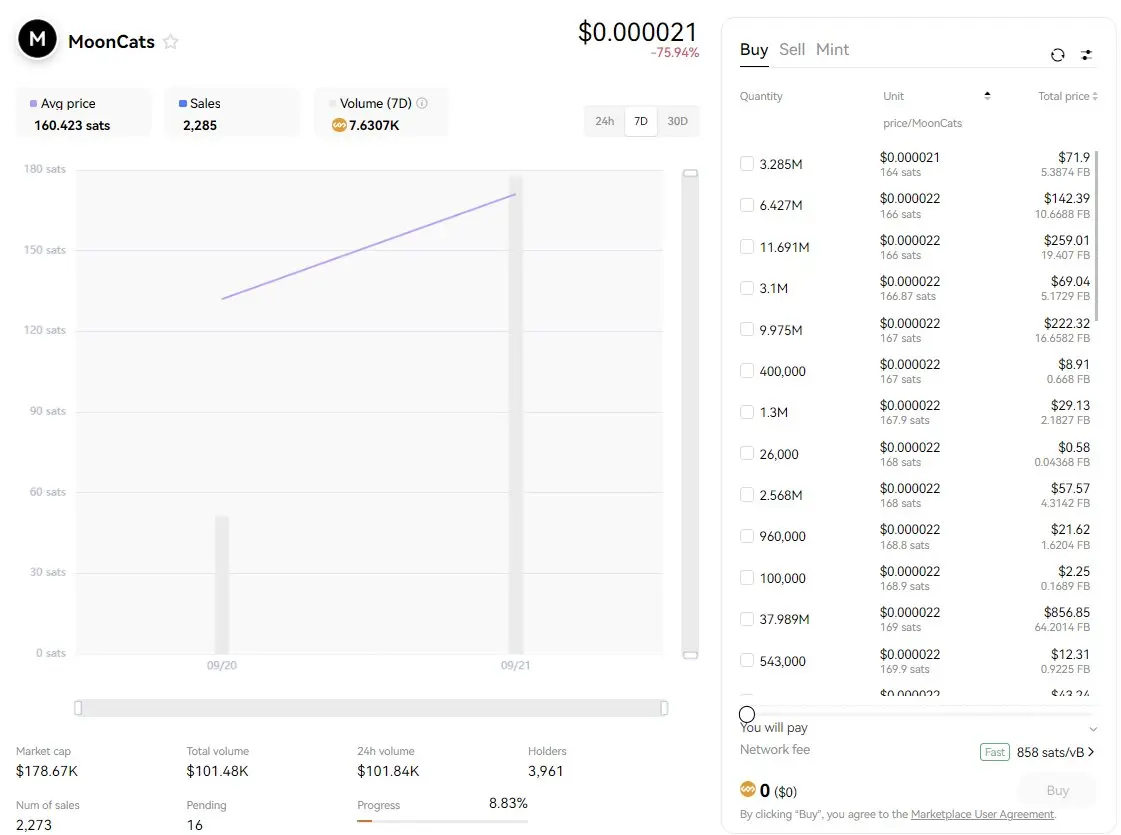
Task: Click the blue Sales legend marker
Action: (182, 104)
